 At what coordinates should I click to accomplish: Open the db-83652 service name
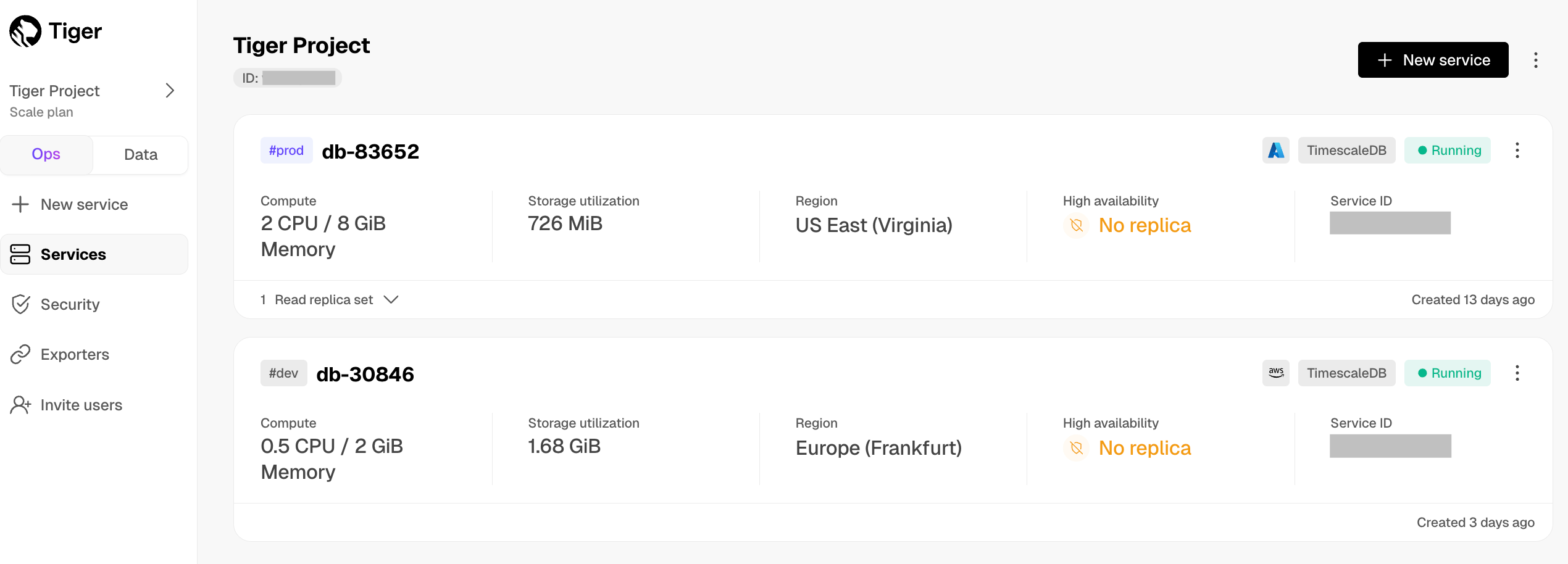click(370, 151)
